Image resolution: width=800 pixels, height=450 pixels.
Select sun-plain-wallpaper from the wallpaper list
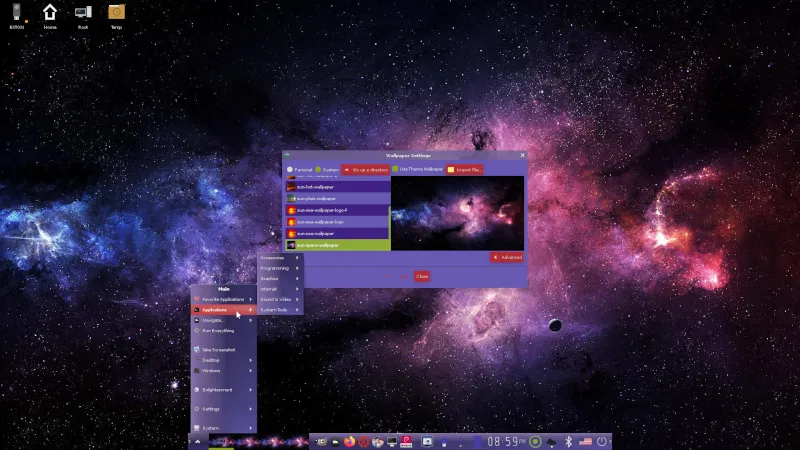pos(336,198)
